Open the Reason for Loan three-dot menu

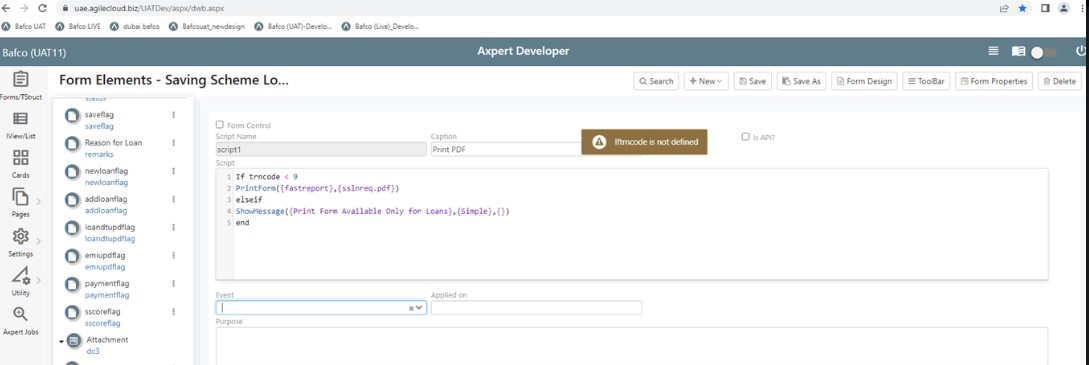point(174,142)
